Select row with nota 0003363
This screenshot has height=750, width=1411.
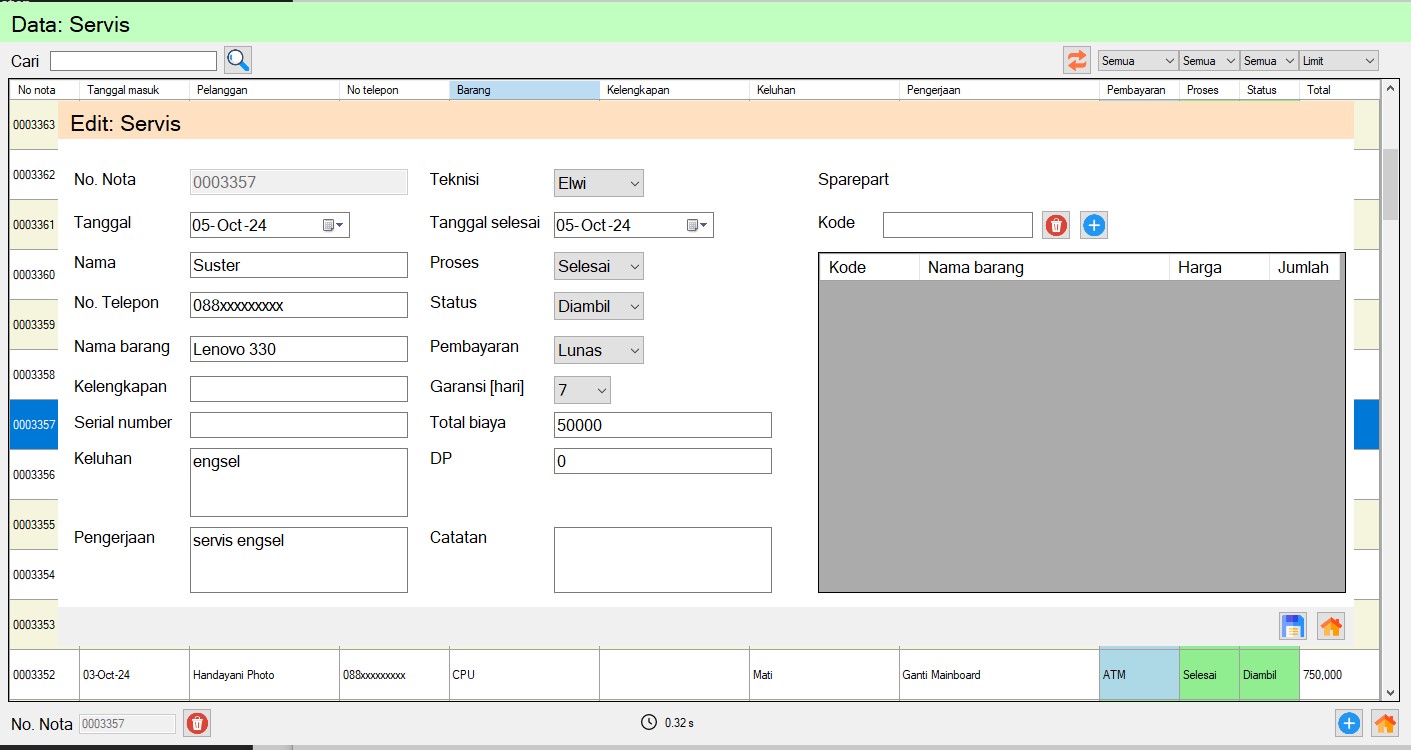tap(34, 125)
